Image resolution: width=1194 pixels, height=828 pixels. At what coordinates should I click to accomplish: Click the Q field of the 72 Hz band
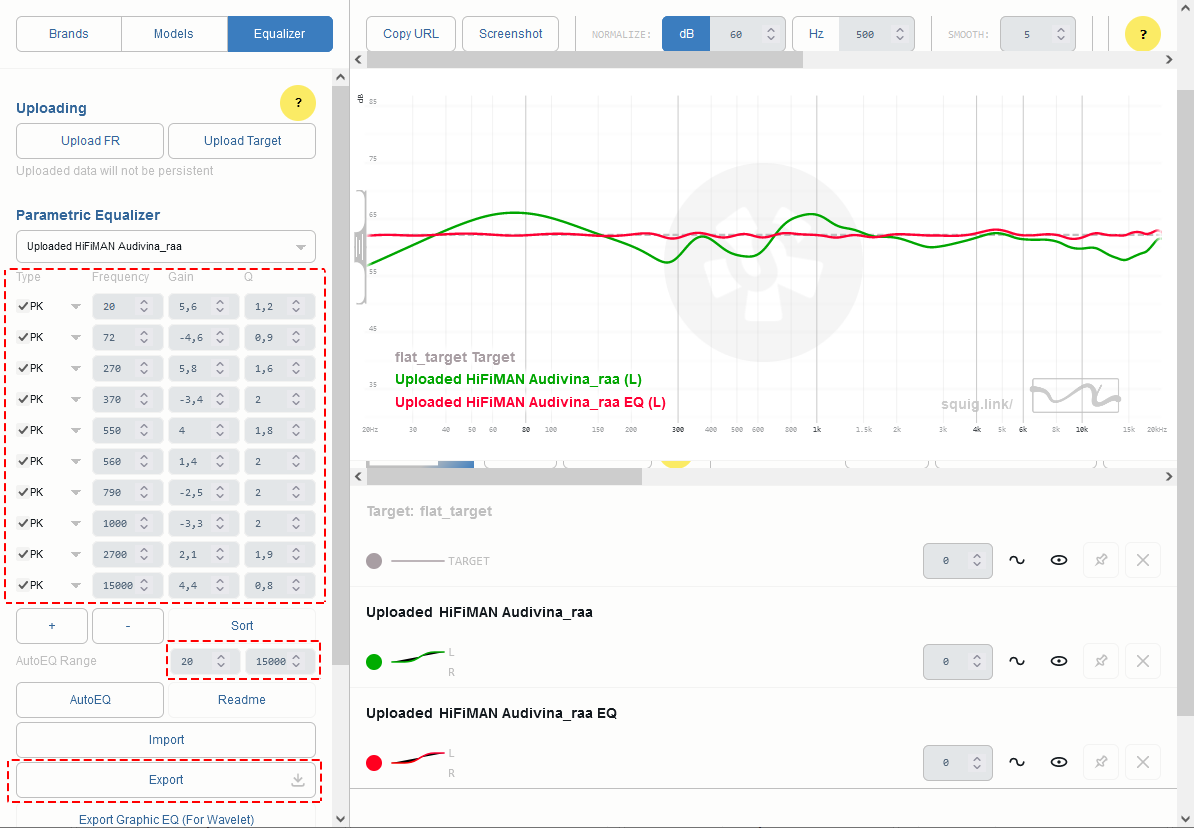[279, 337]
